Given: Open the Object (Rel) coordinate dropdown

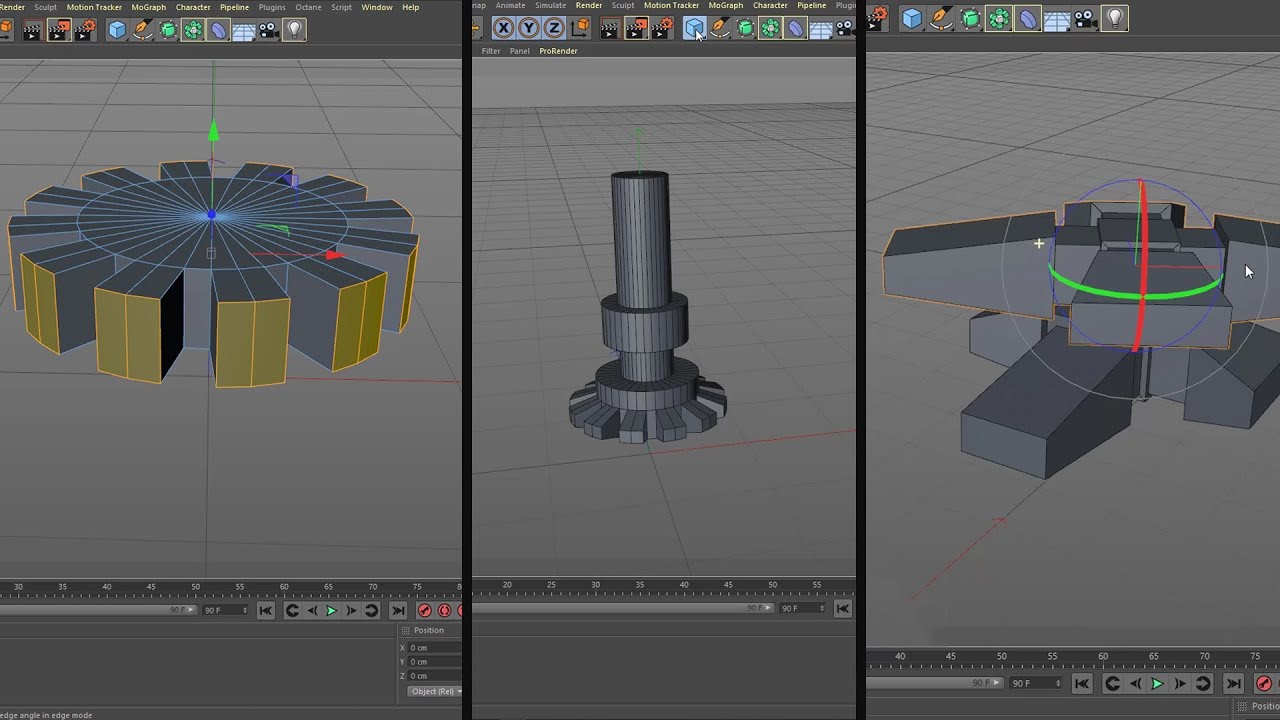Looking at the screenshot, I should point(434,692).
